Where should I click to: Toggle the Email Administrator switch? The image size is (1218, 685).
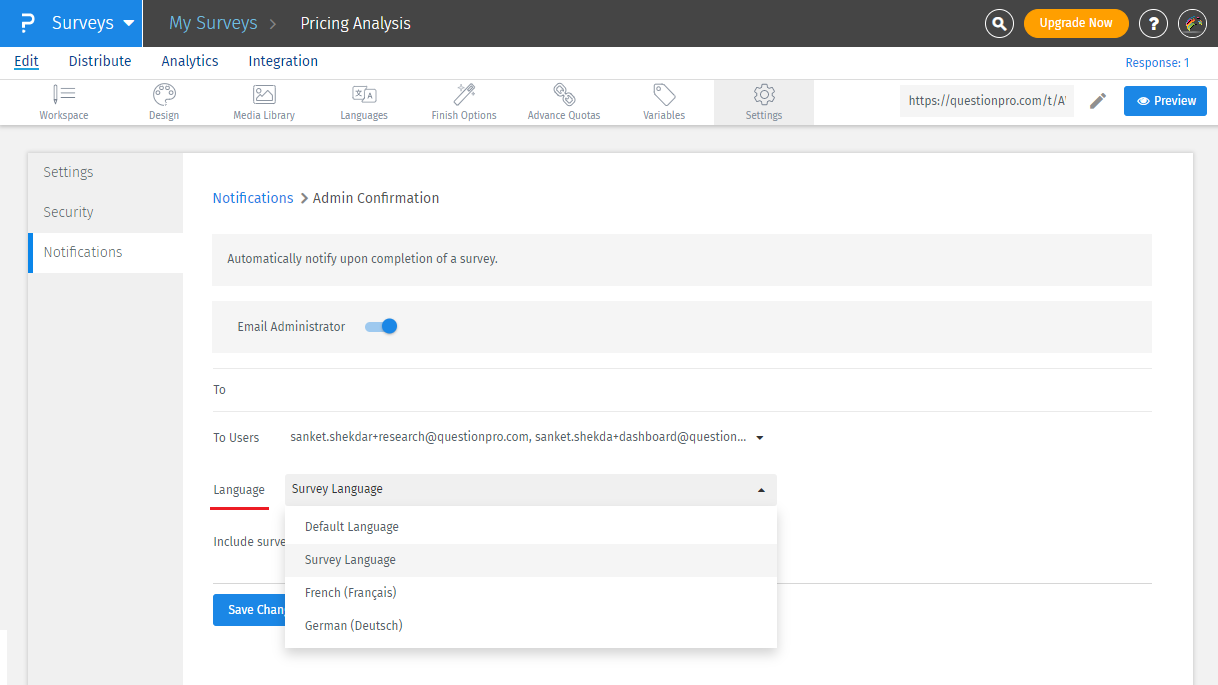(x=381, y=326)
